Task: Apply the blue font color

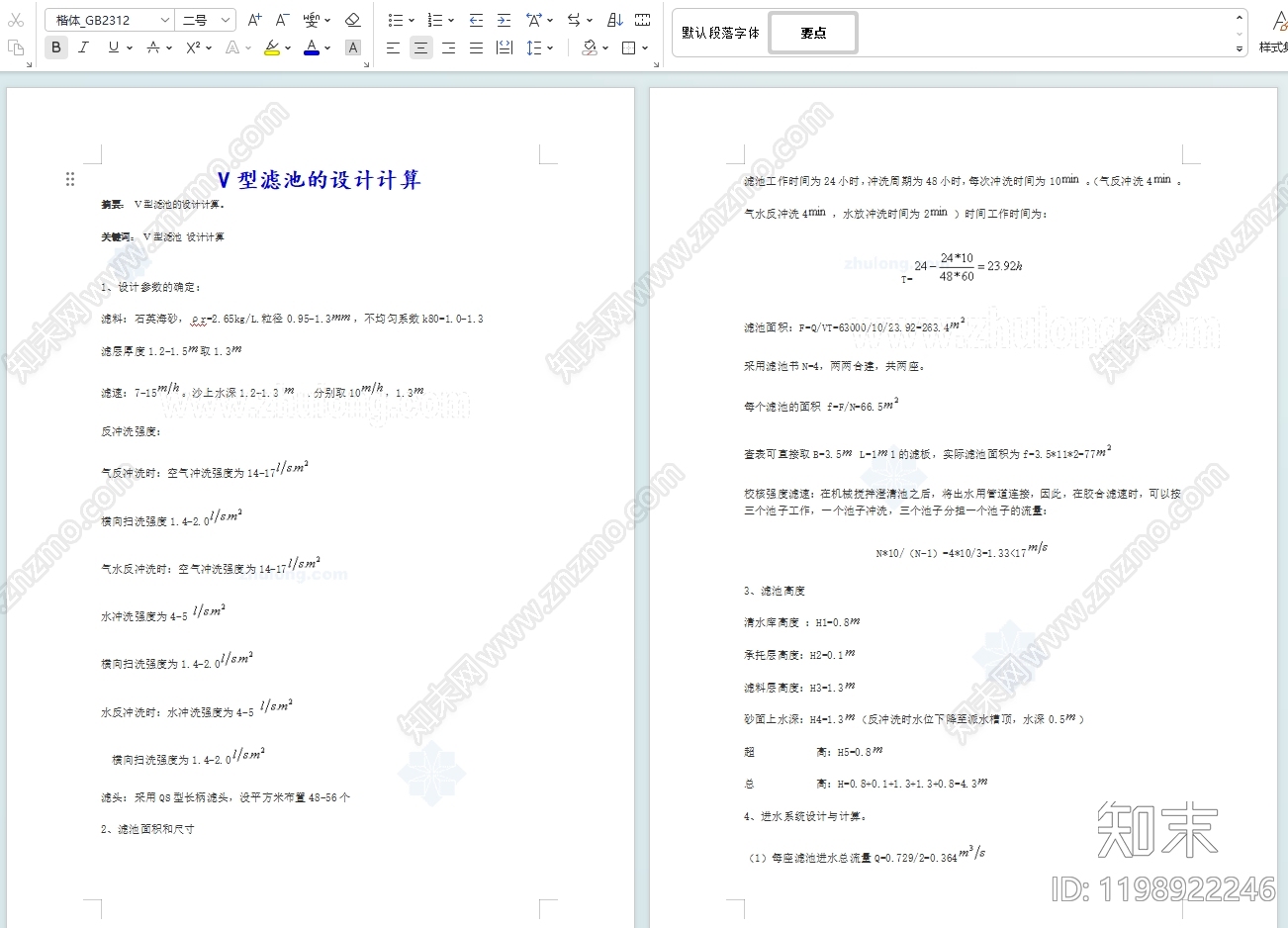Action: (312, 47)
